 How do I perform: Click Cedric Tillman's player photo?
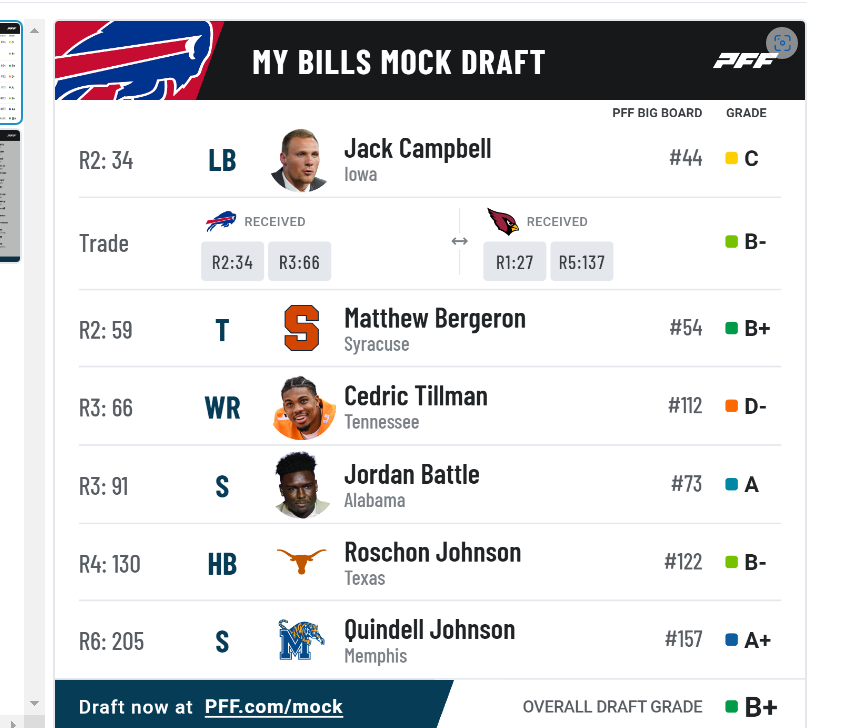[304, 408]
